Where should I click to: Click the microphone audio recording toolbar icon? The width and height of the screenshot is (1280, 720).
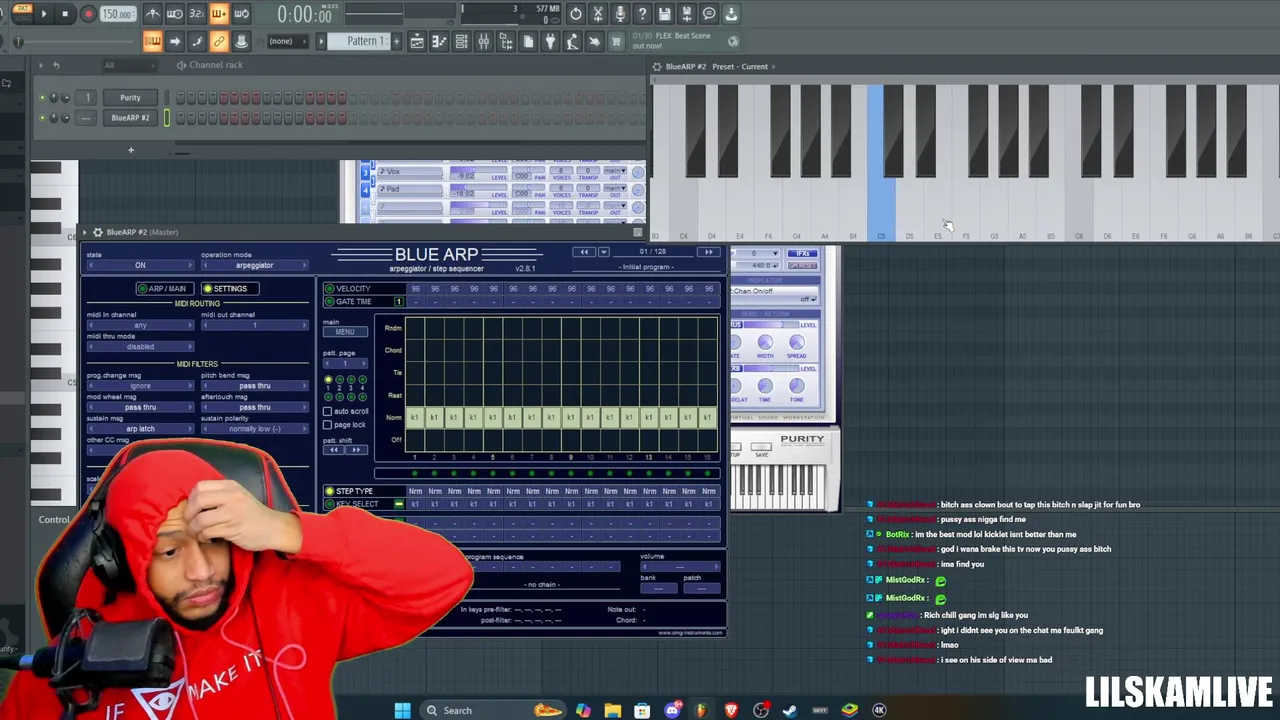point(620,14)
